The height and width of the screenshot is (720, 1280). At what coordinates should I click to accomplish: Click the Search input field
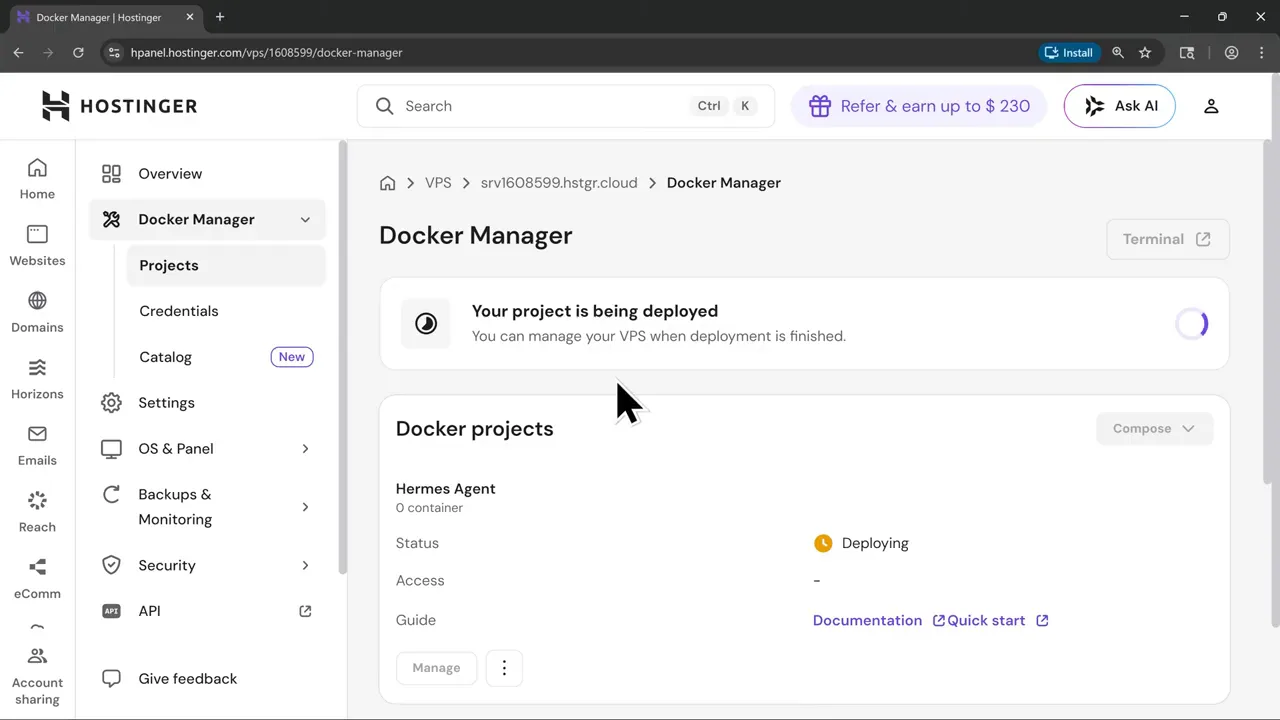[x=566, y=106]
